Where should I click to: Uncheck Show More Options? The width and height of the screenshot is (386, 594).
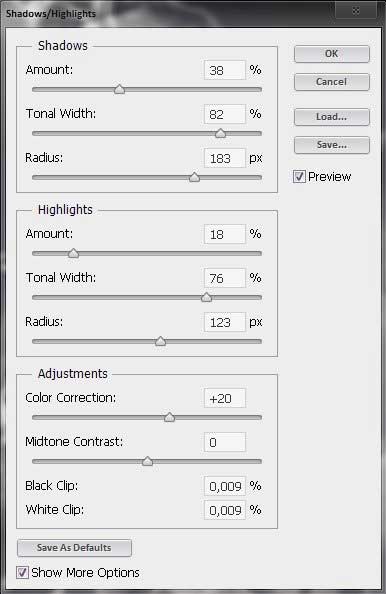pyautogui.click(x=22, y=572)
